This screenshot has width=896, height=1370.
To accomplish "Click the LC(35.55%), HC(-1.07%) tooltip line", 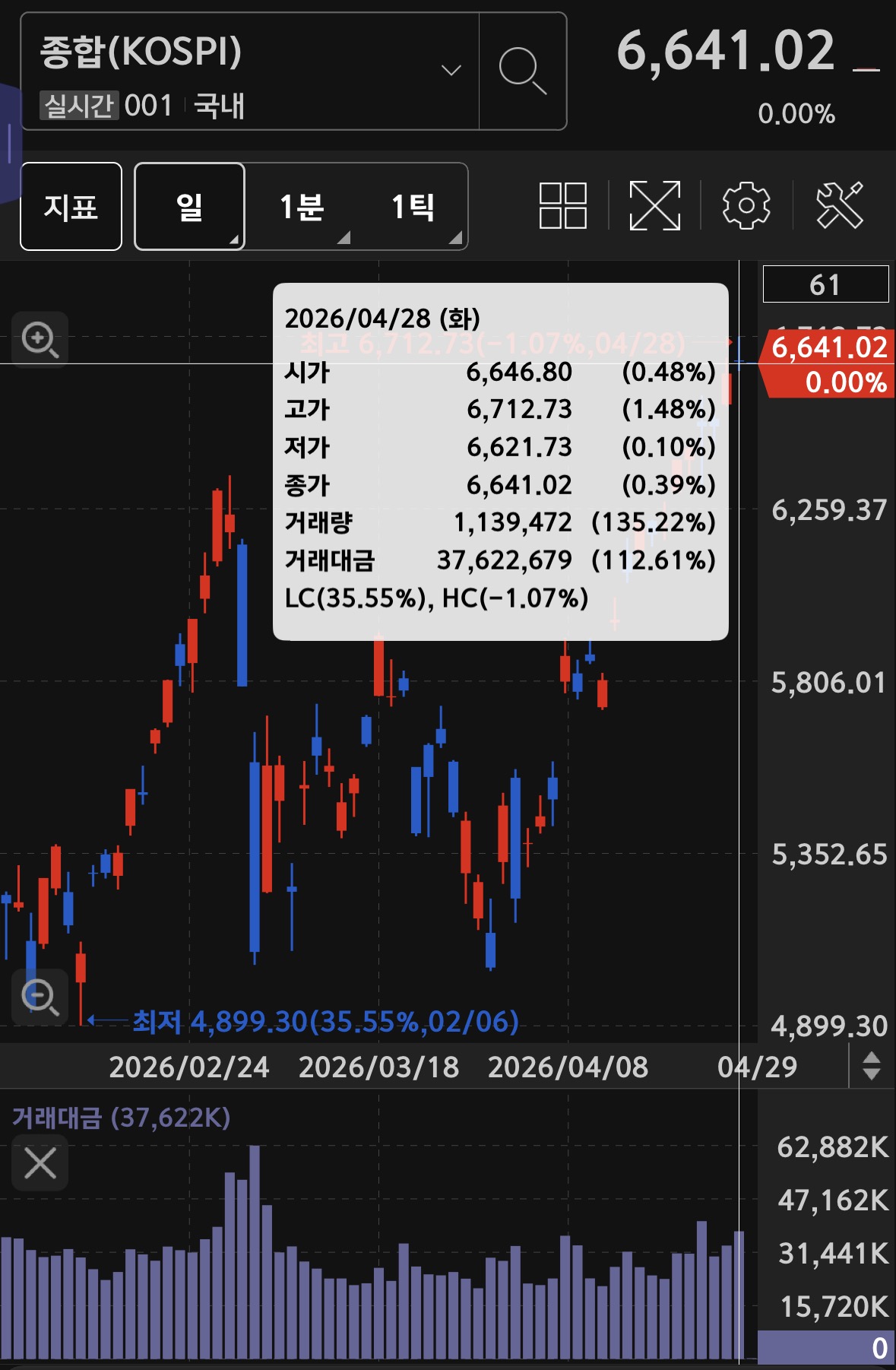I will pos(436,598).
